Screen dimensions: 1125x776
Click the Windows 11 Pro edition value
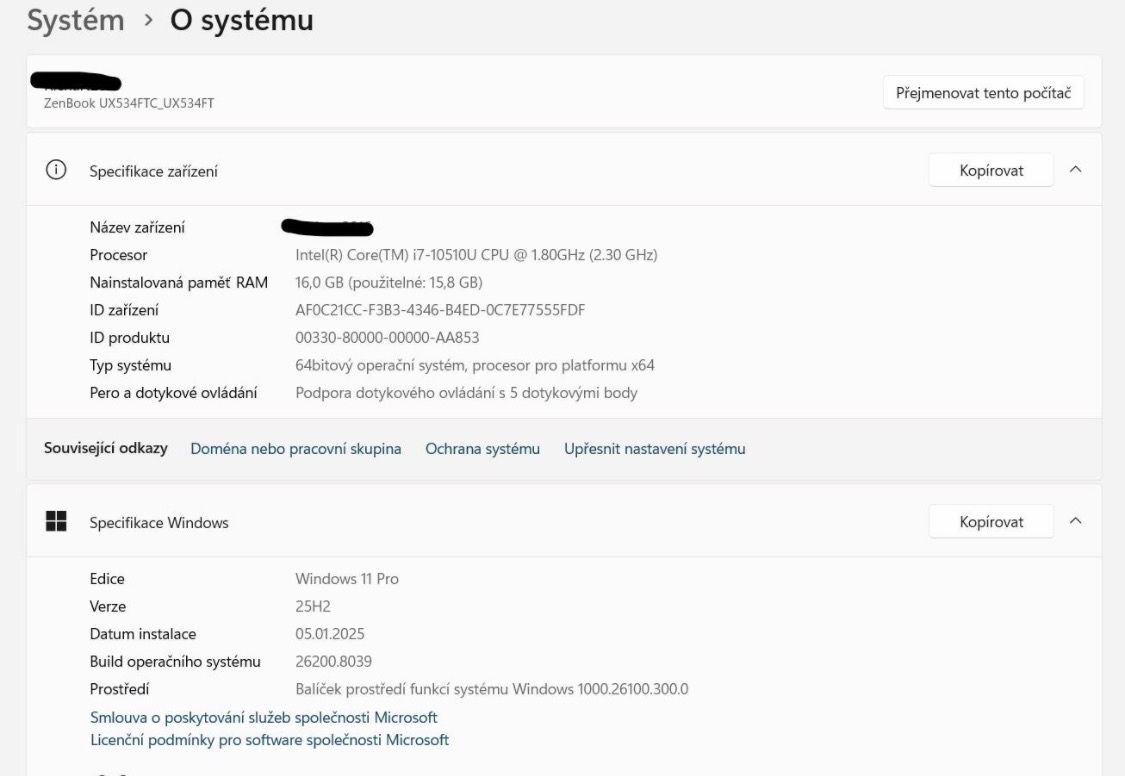346,577
